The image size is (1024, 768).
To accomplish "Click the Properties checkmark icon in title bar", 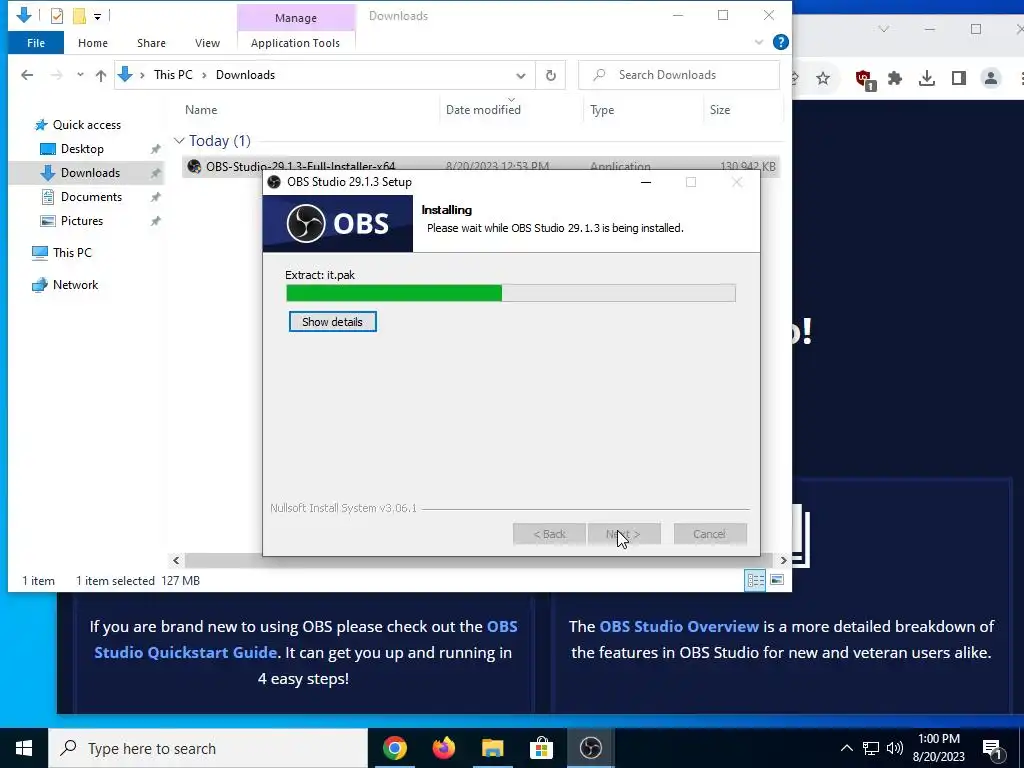I will click(x=57, y=16).
